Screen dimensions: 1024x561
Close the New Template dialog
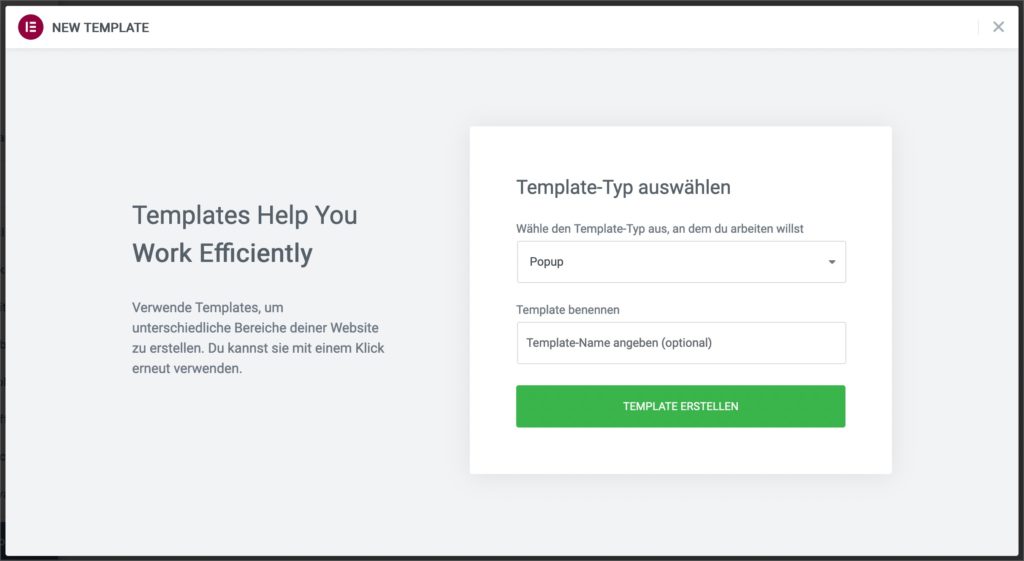click(999, 27)
